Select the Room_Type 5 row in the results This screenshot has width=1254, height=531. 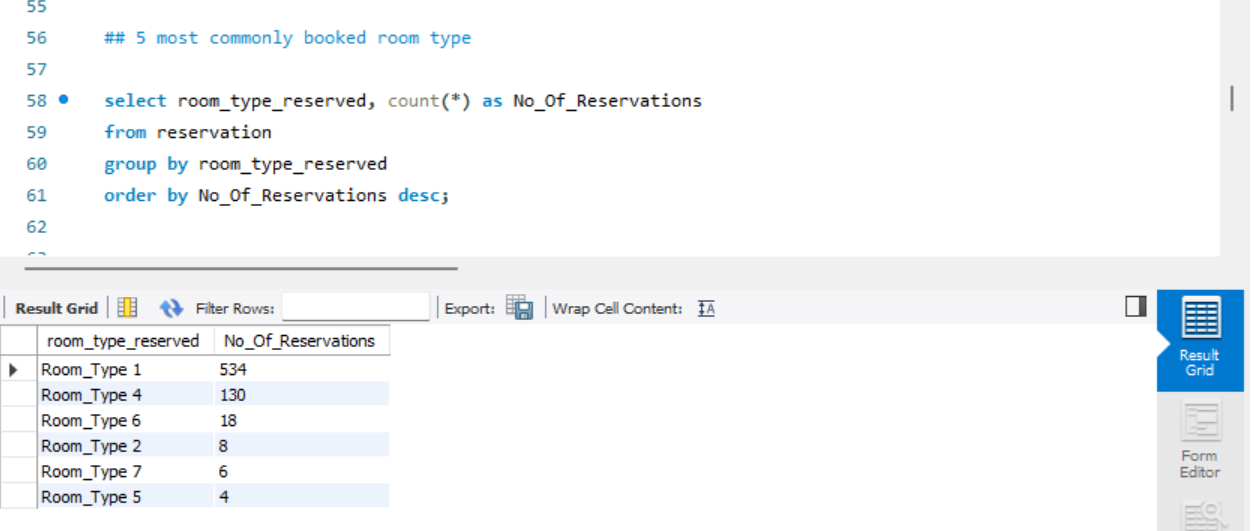pos(92,497)
